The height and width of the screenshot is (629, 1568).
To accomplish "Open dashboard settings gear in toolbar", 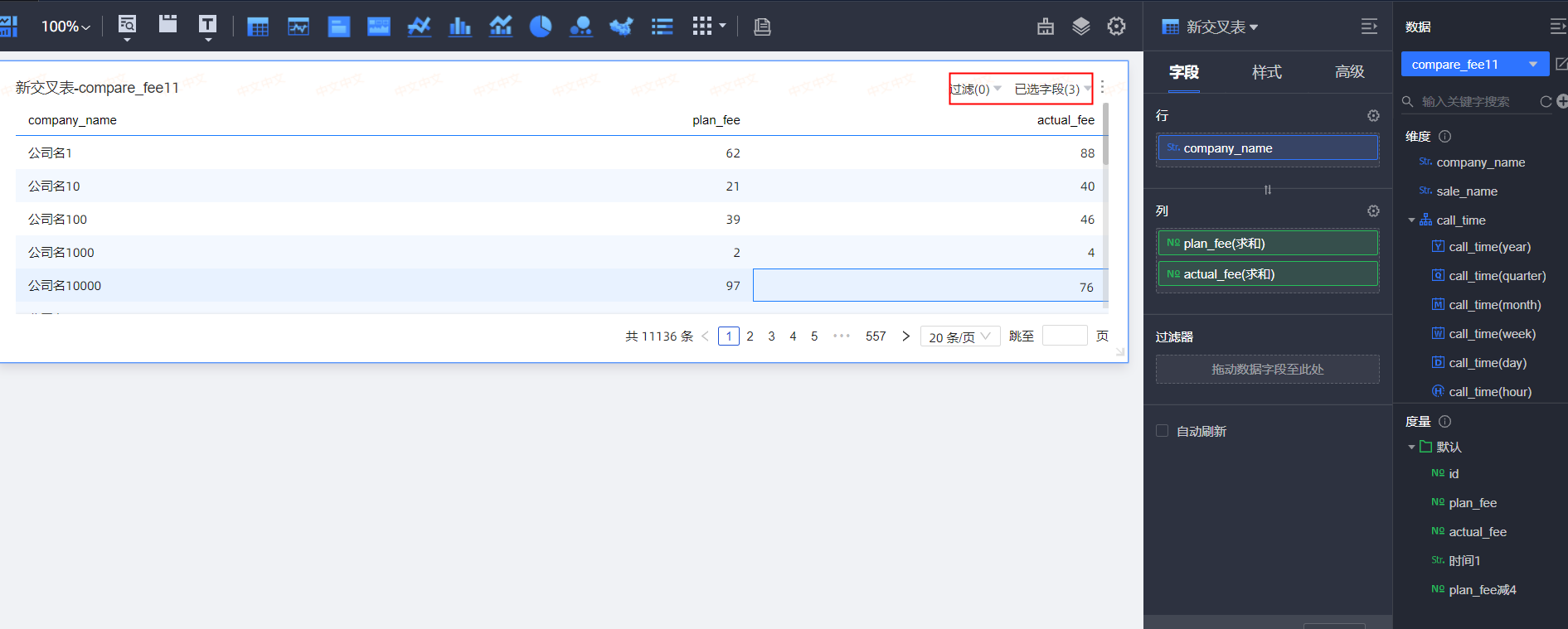I will click(x=1117, y=27).
